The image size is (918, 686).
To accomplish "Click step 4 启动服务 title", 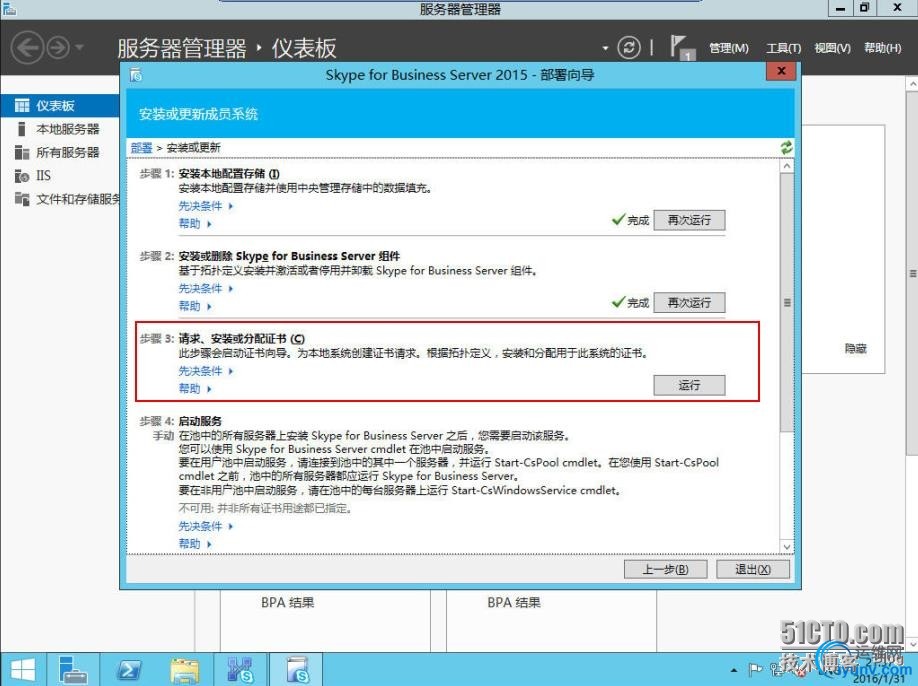I will tap(200, 421).
